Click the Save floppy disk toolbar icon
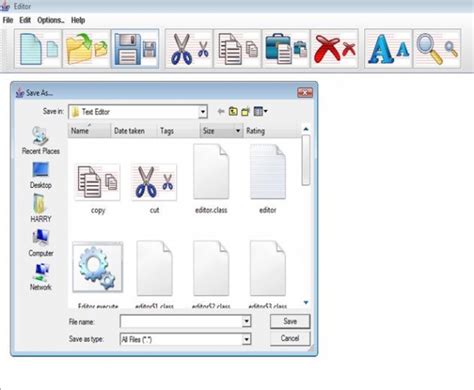474x390 pixels. point(135,49)
